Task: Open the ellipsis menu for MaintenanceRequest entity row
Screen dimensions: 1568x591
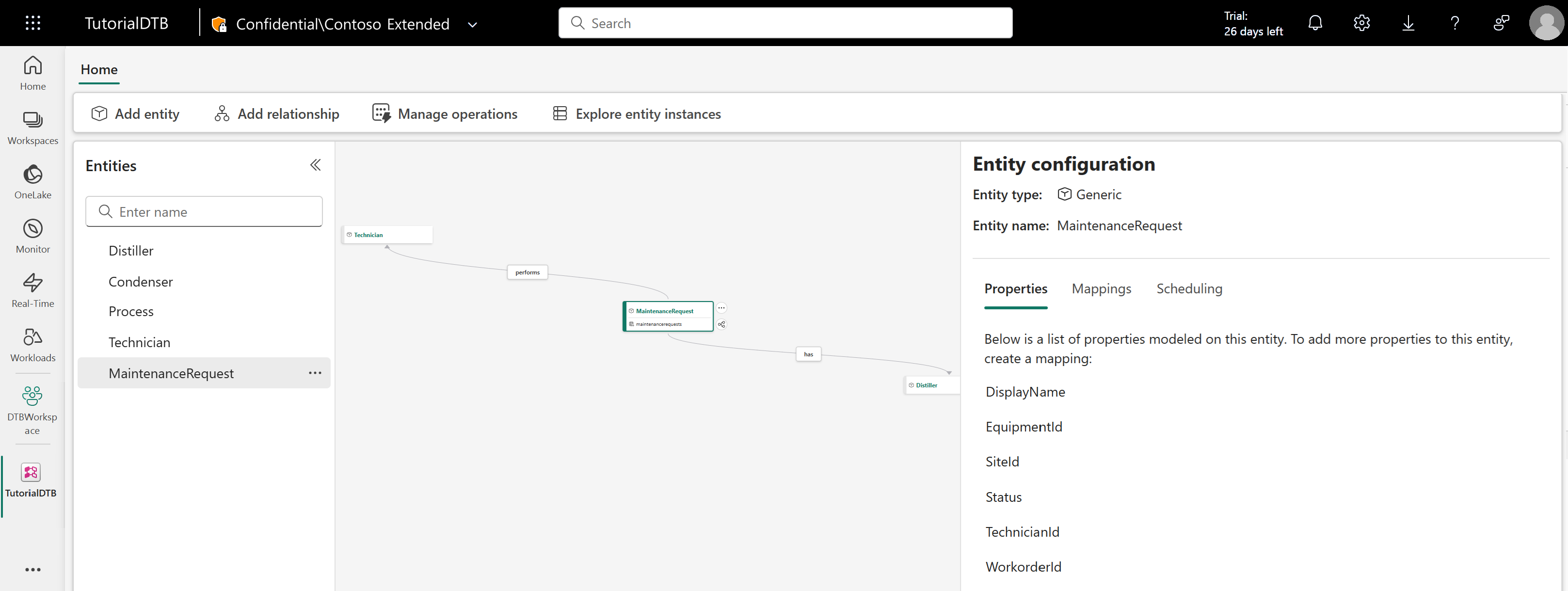Action: 315,373
